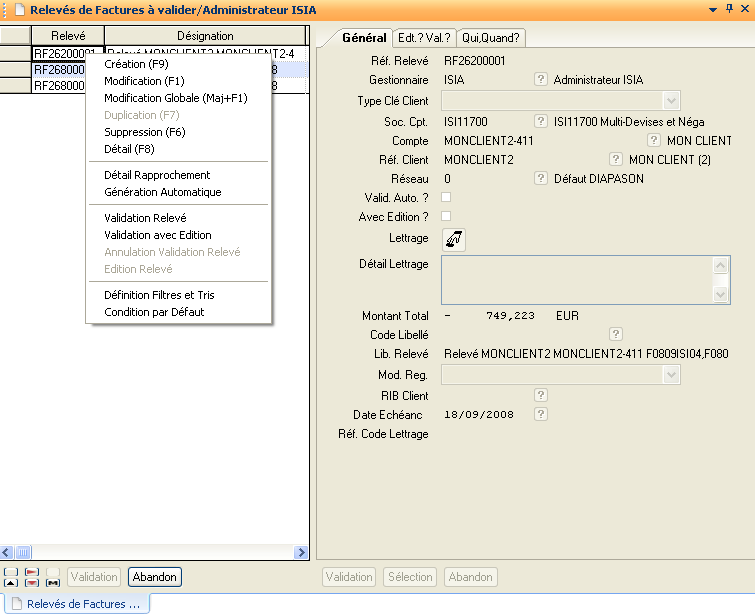The image size is (755, 614).
Task: Open the Mod. Reg. combo box
Action: pyautogui.click(x=671, y=374)
